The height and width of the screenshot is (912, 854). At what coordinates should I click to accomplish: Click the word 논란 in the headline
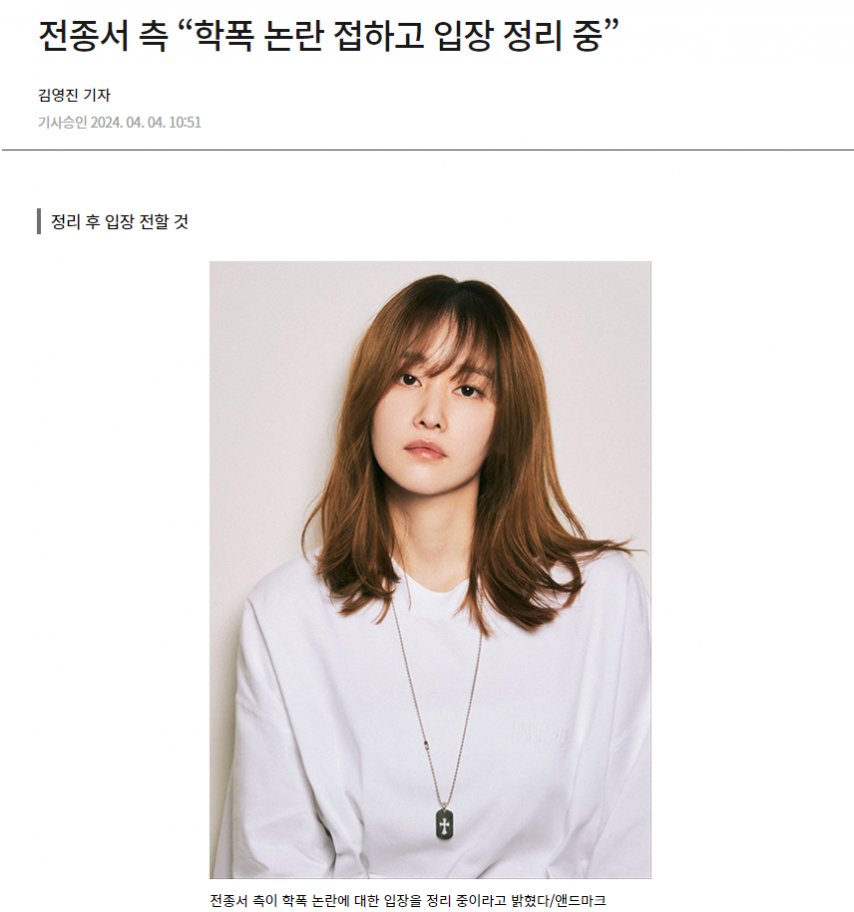(x=293, y=35)
